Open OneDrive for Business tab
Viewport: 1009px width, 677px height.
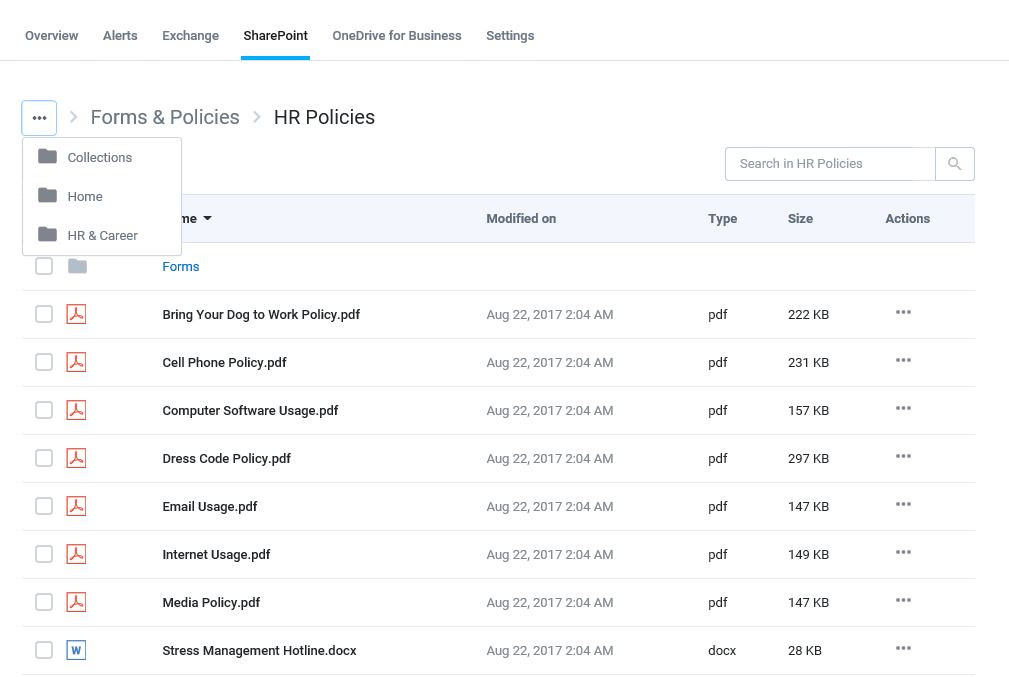pos(397,35)
